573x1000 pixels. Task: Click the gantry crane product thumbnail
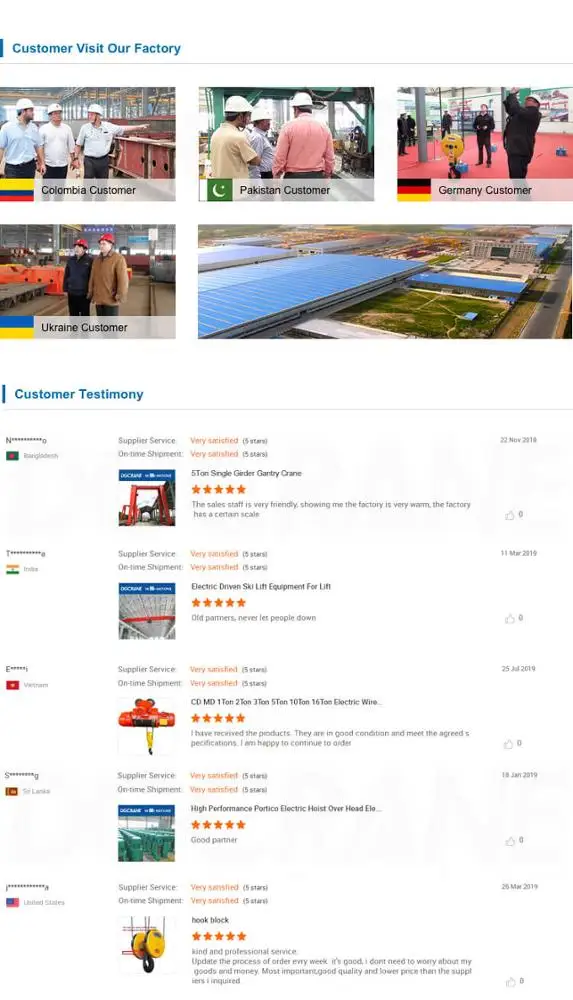(147, 498)
